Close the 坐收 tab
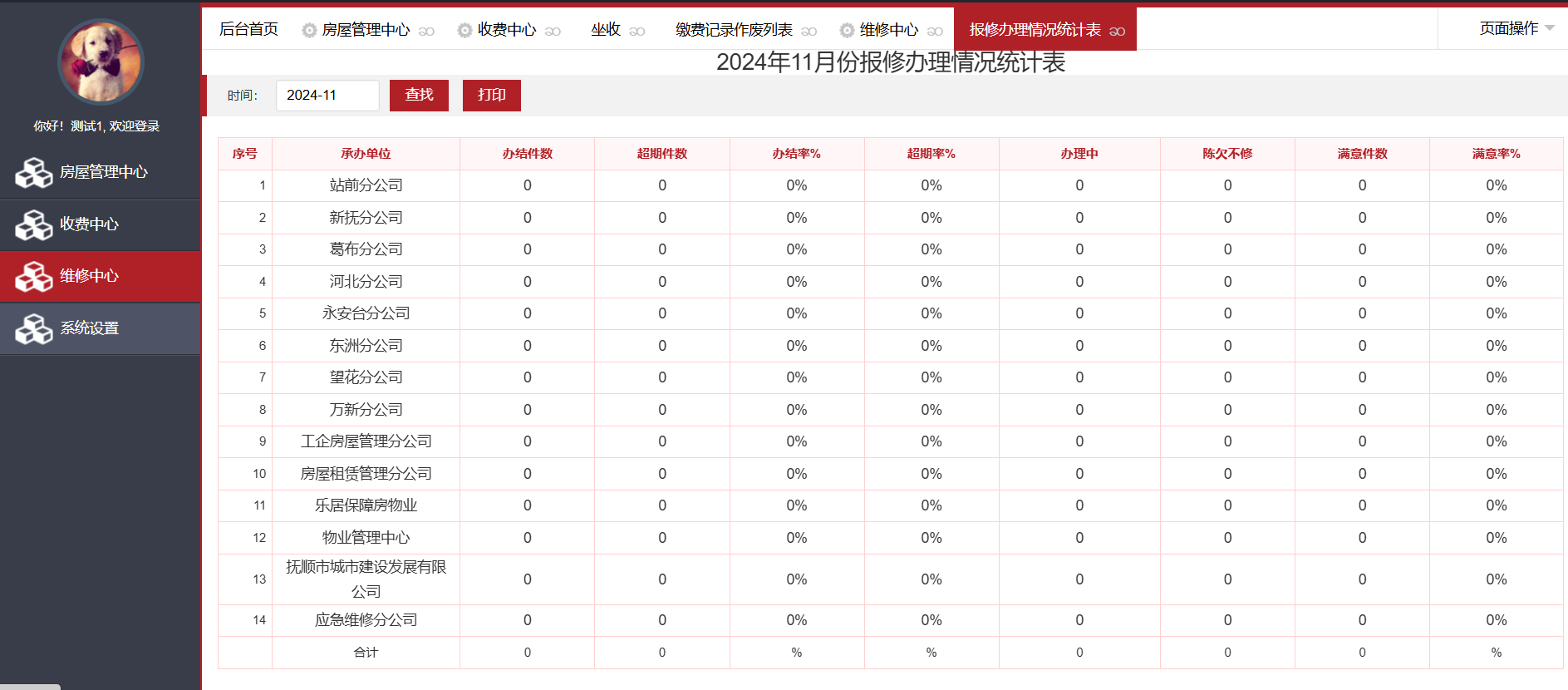1568x690 pixels. tap(637, 31)
